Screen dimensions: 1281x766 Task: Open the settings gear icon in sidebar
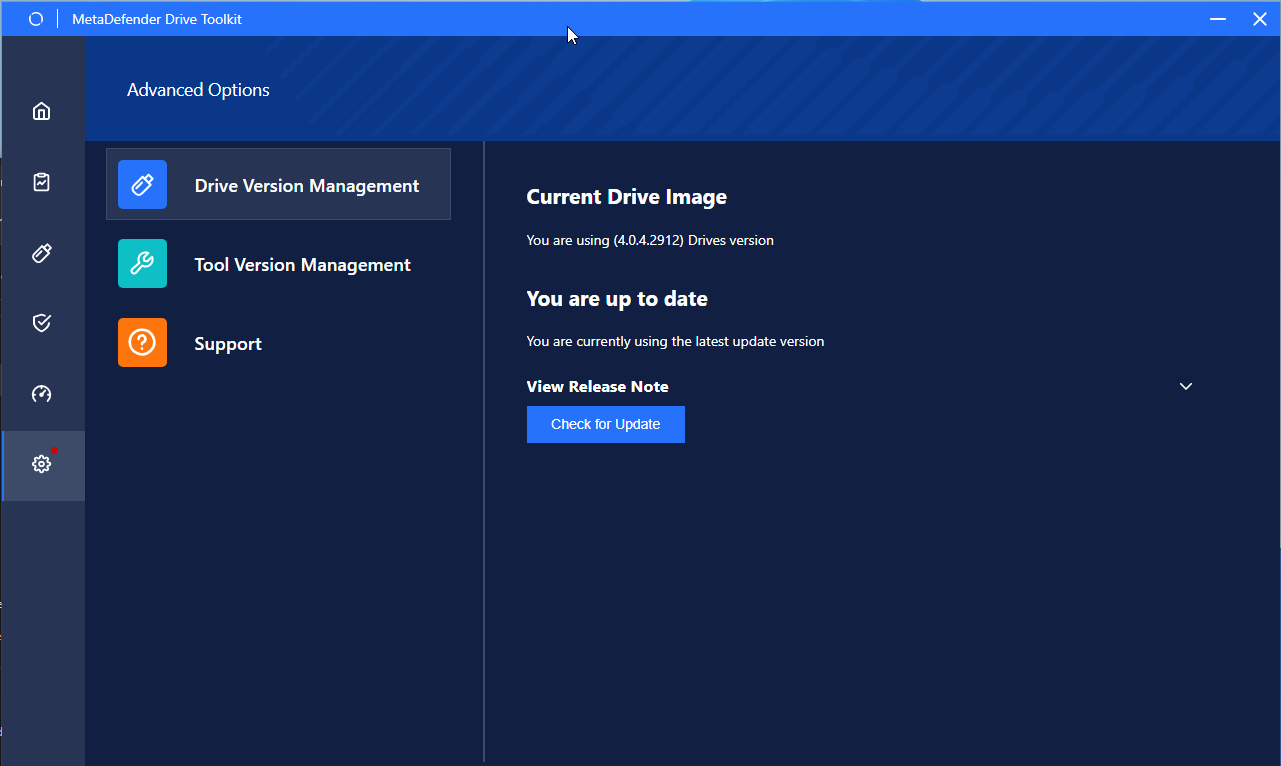pyautogui.click(x=41, y=464)
